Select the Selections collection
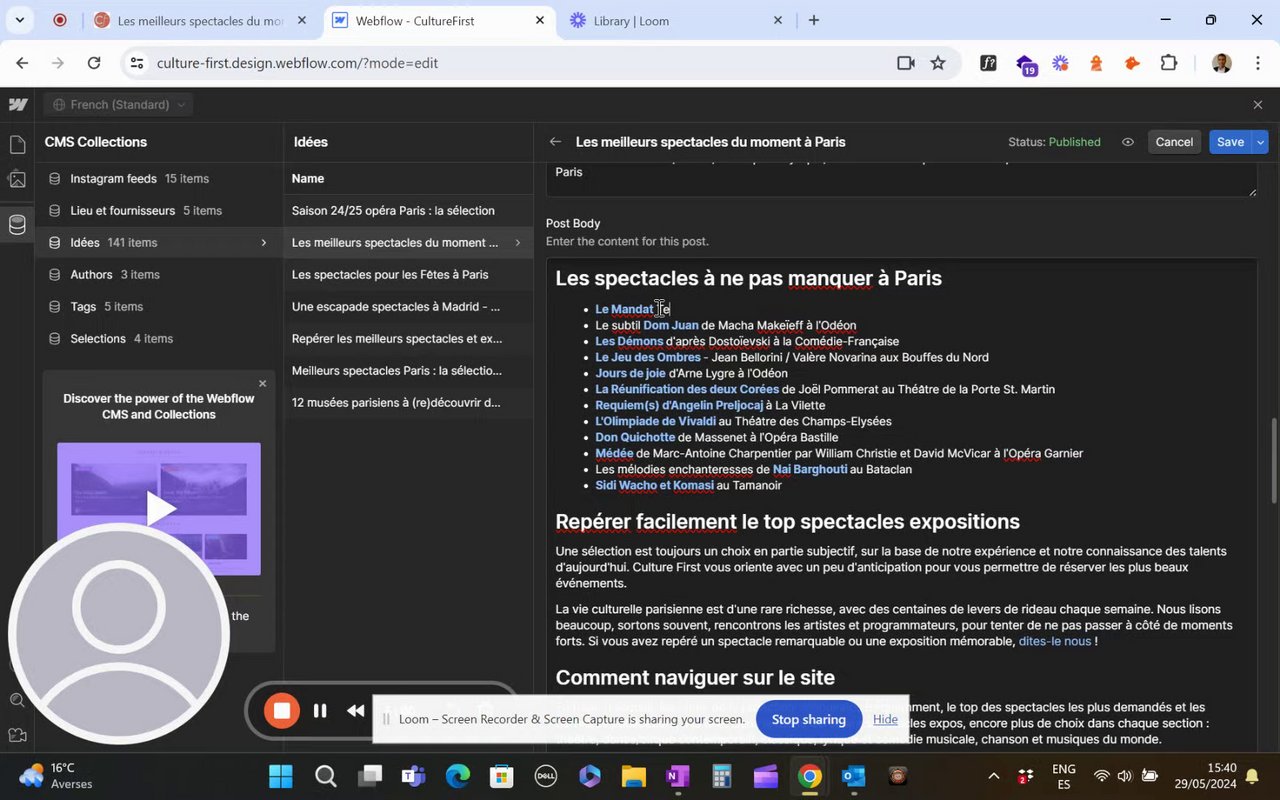The width and height of the screenshot is (1280, 800). 160,338
